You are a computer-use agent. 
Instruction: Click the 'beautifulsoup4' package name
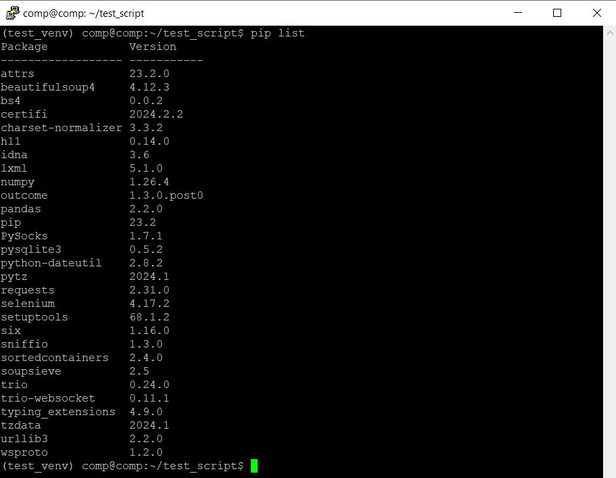[48, 87]
